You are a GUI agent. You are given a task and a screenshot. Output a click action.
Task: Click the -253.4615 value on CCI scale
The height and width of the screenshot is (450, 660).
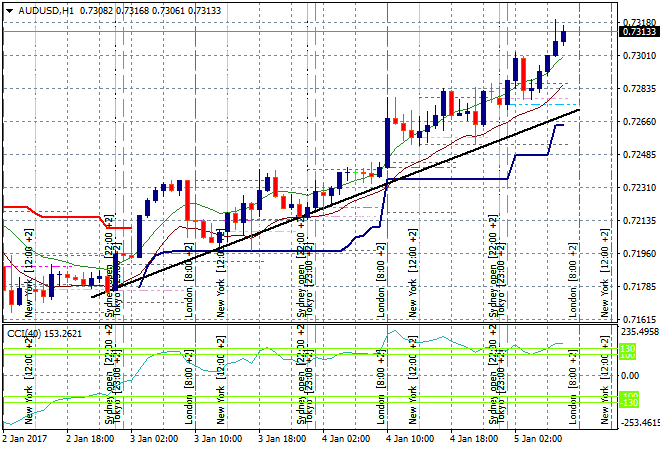tap(639, 423)
